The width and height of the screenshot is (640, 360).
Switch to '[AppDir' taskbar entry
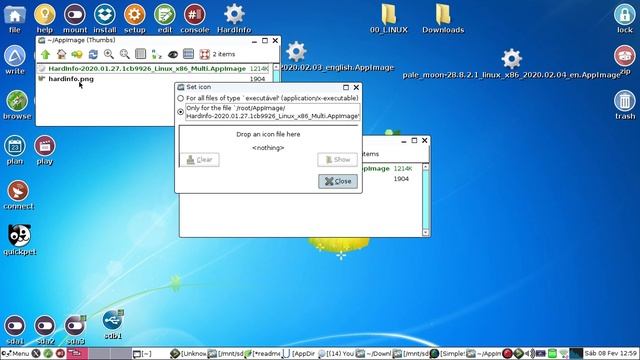[299, 353]
